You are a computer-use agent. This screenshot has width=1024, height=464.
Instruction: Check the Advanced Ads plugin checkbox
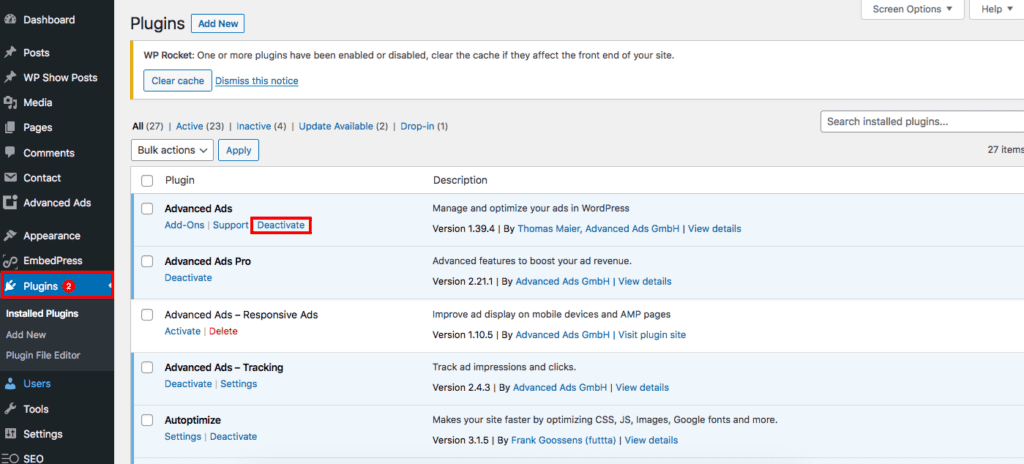click(x=147, y=208)
